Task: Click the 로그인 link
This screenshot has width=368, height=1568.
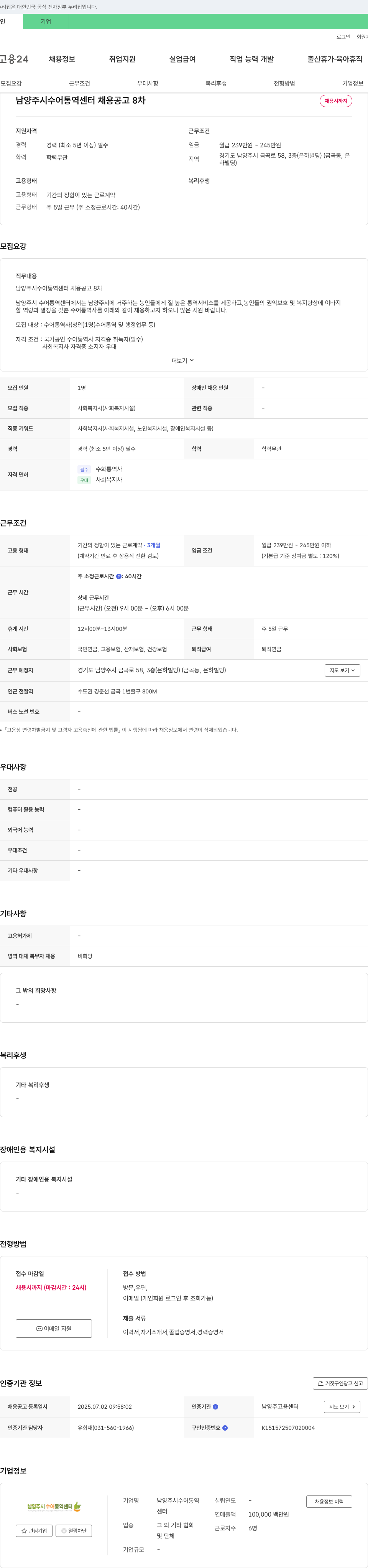Action: click(343, 37)
